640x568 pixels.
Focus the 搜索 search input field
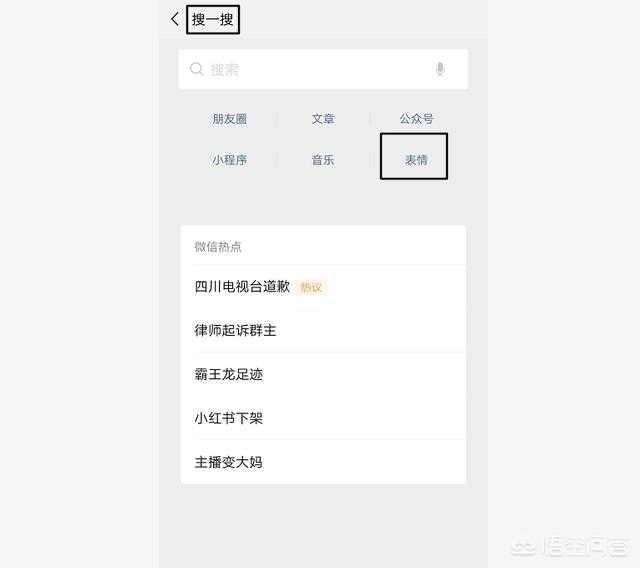(323, 69)
